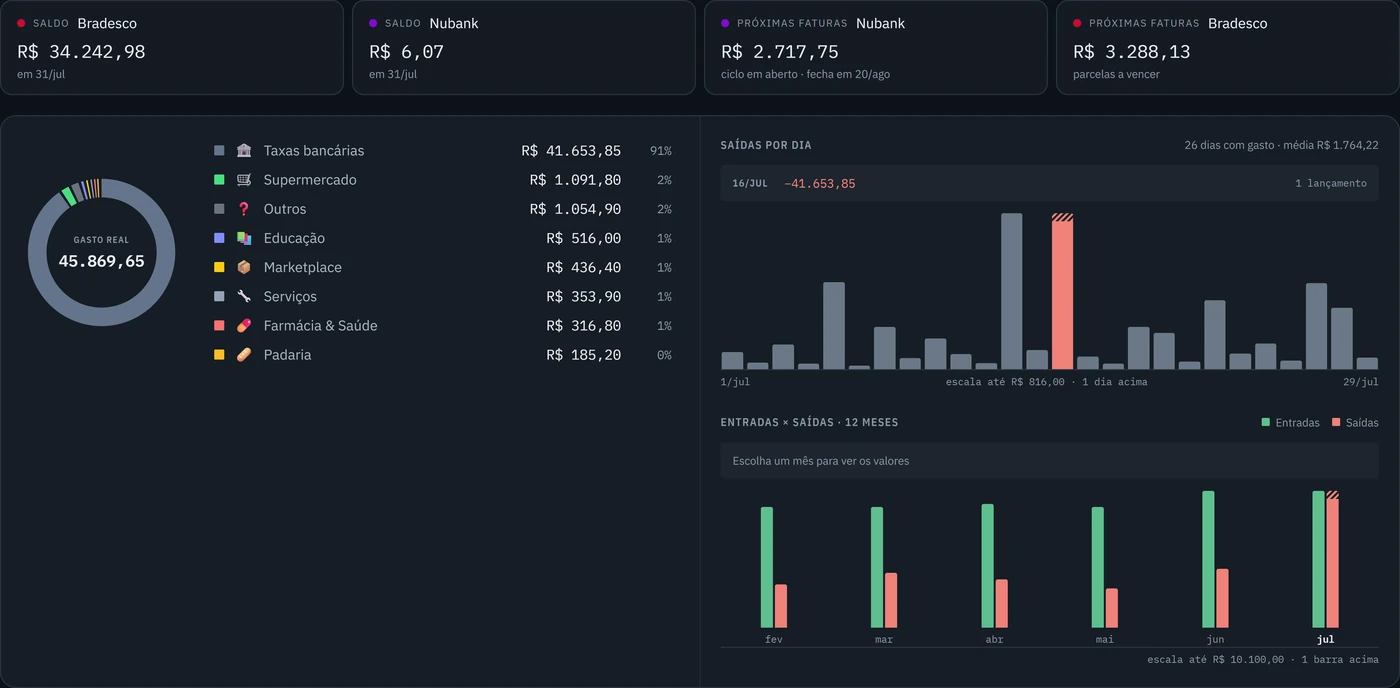Click the bread icon for Padaria
This screenshot has width=1400, height=688.
pyautogui.click(x=244, y=354)
